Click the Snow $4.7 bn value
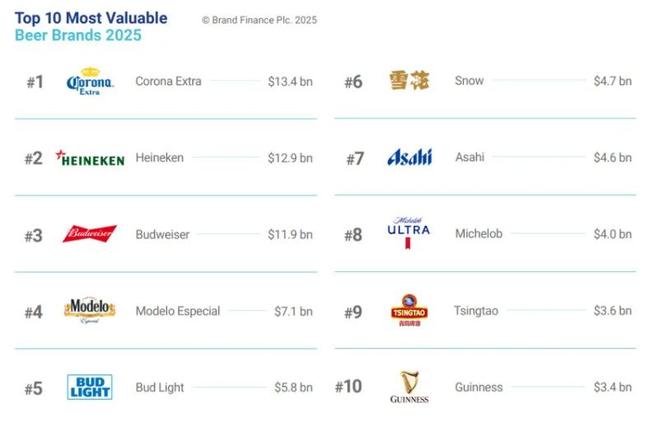Screen dimensions: 660x437 click(x=612, y=82)
